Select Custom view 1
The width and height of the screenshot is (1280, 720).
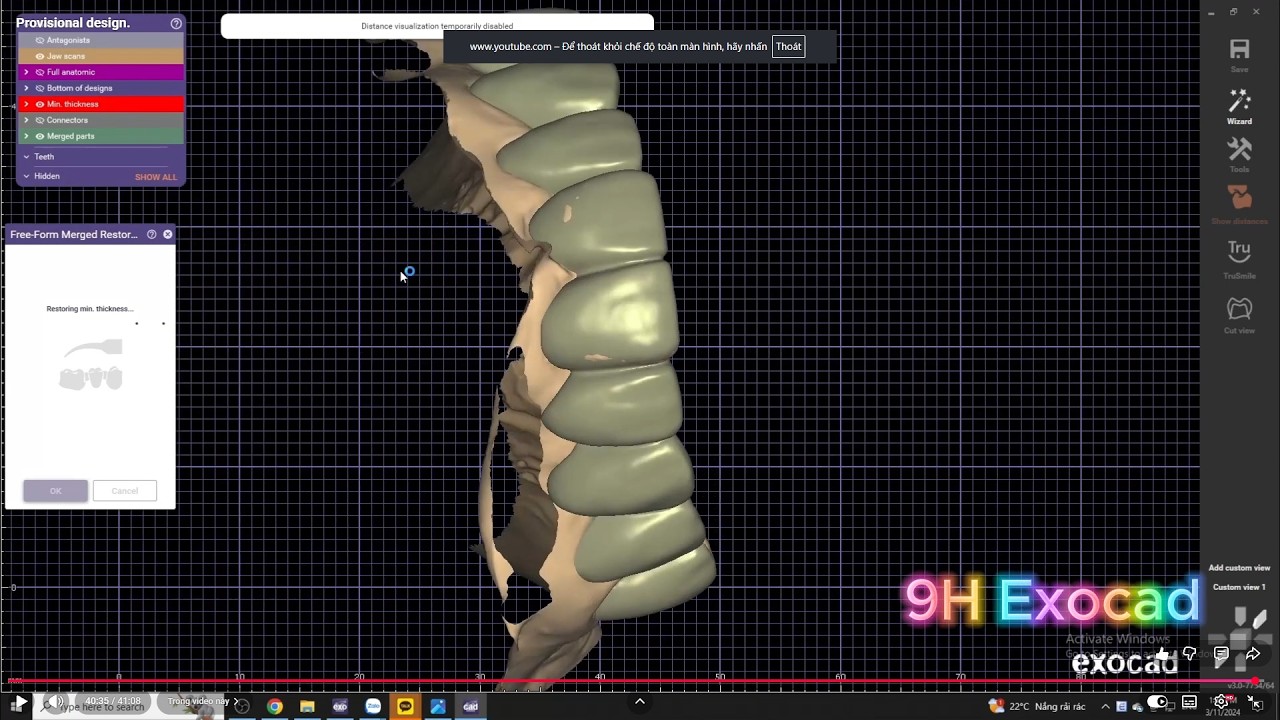coord(1239,587)
